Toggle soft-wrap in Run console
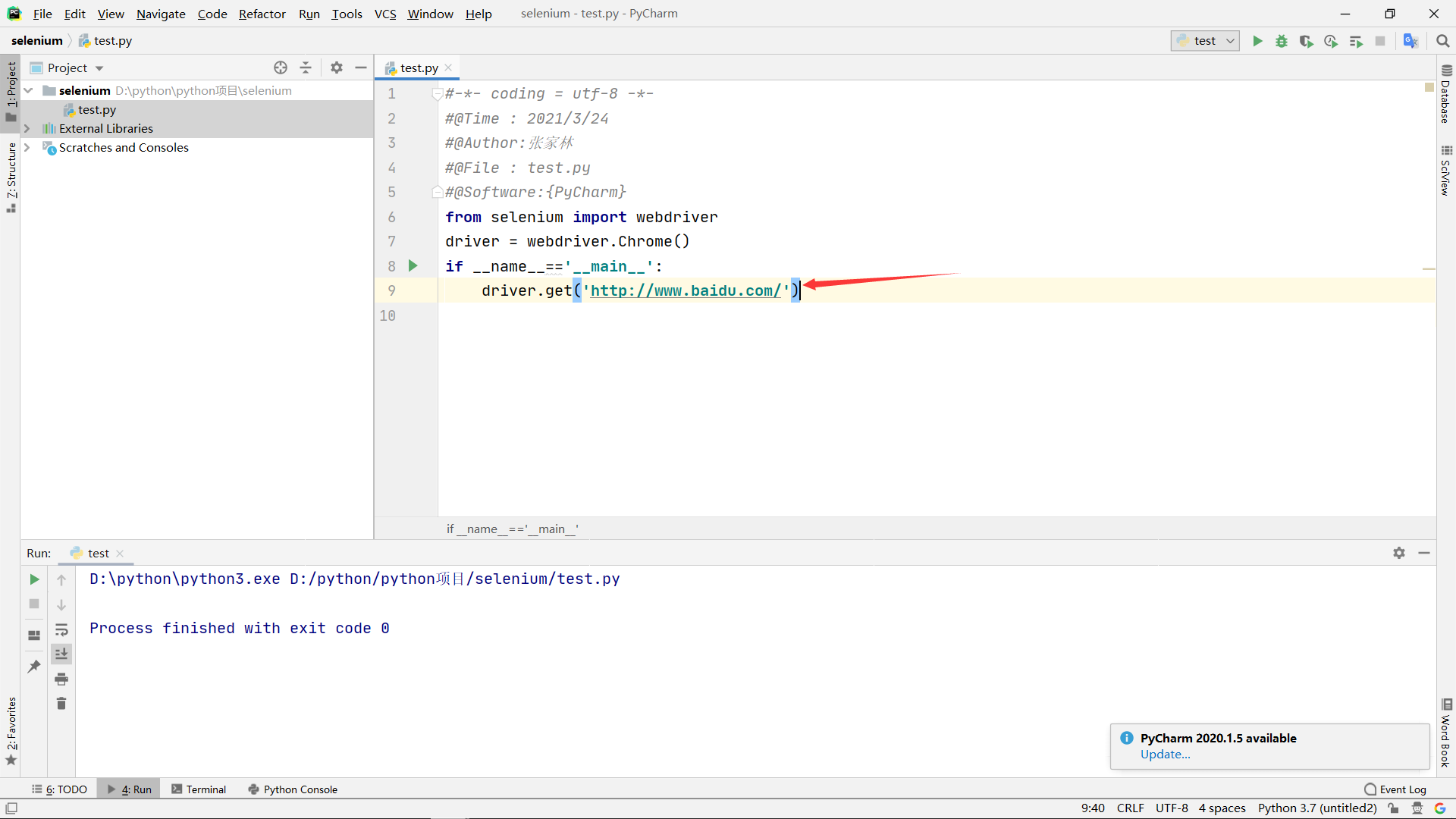This screenshot has height=819, width=1456. coord(61,629)
